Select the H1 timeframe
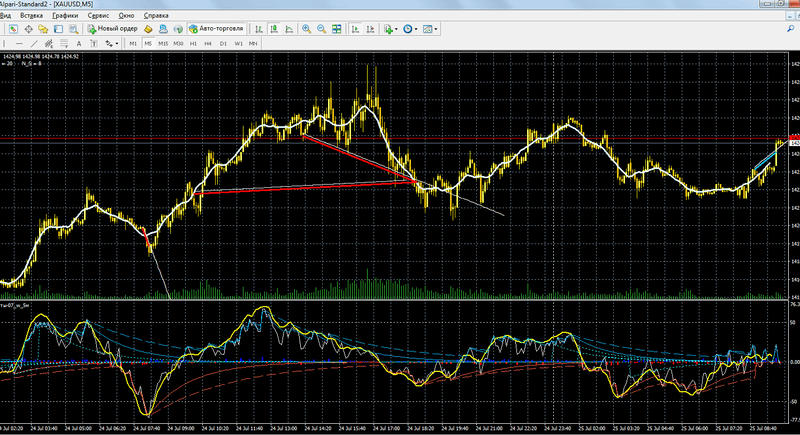This screenshot has height=435, width=800. point(193,44)
